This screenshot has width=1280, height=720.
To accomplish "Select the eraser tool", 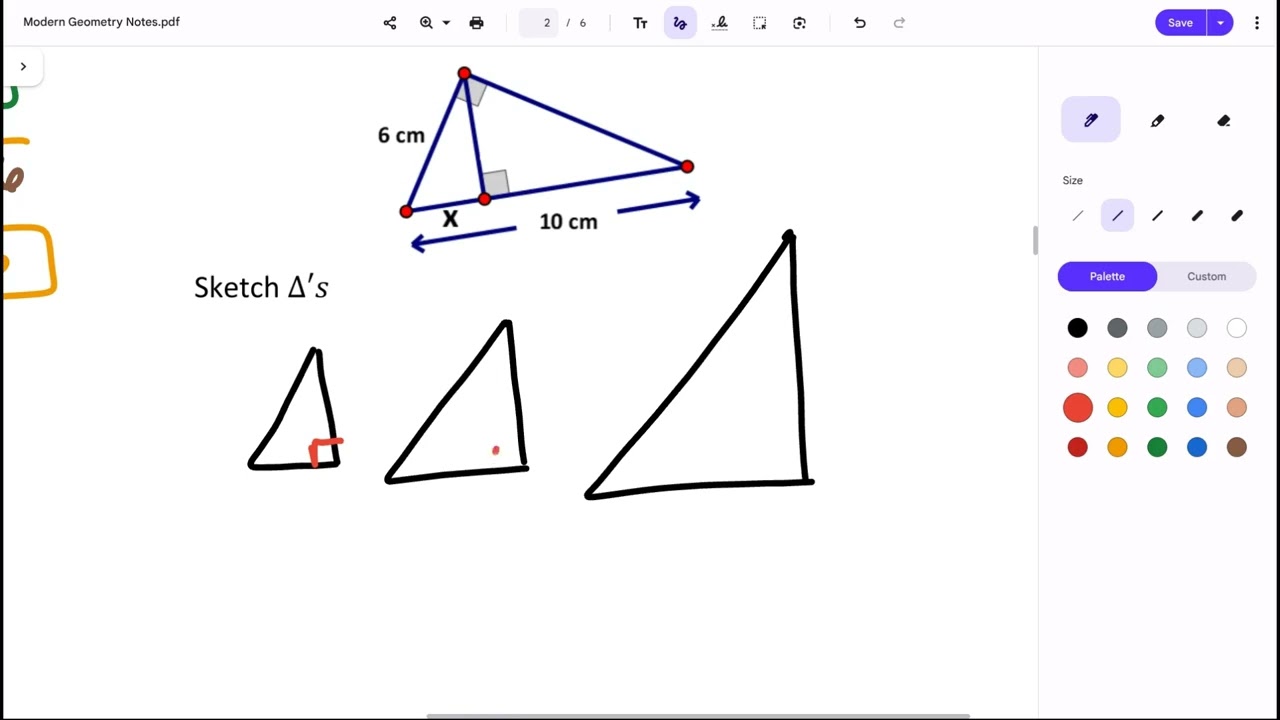I will point(1224,120).
